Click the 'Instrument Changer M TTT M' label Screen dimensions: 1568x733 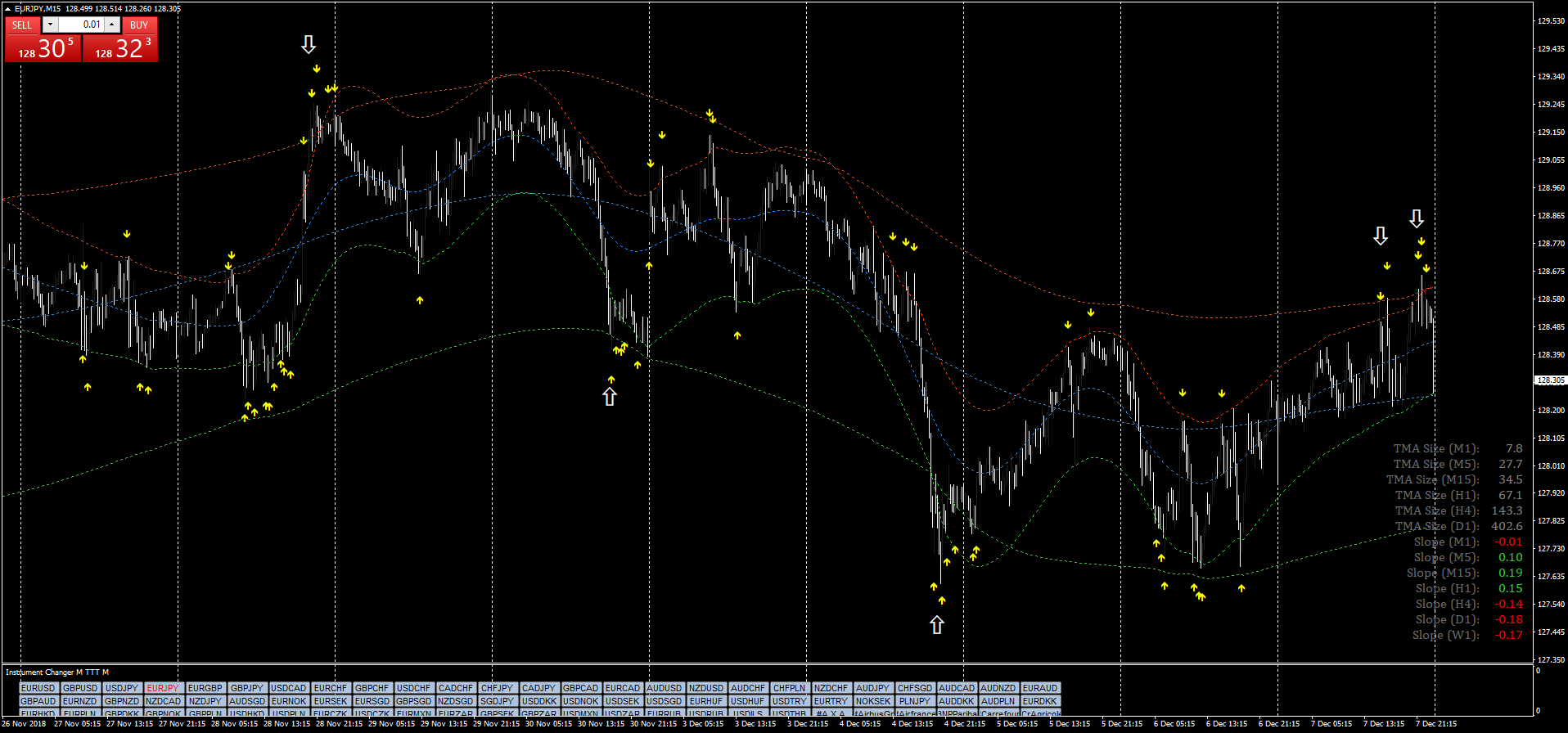point(57,672)
